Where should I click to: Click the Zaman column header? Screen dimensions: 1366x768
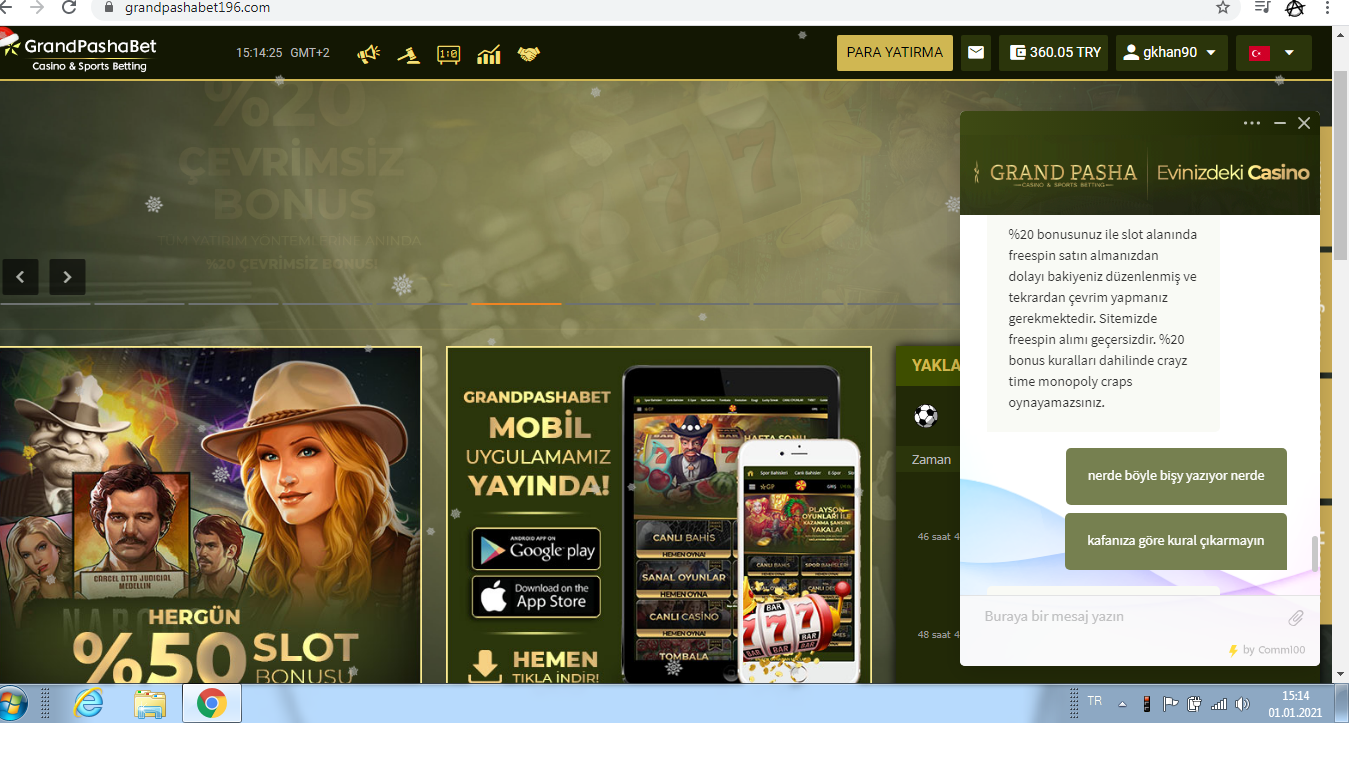pyautogui.click(x=931, y=460)
